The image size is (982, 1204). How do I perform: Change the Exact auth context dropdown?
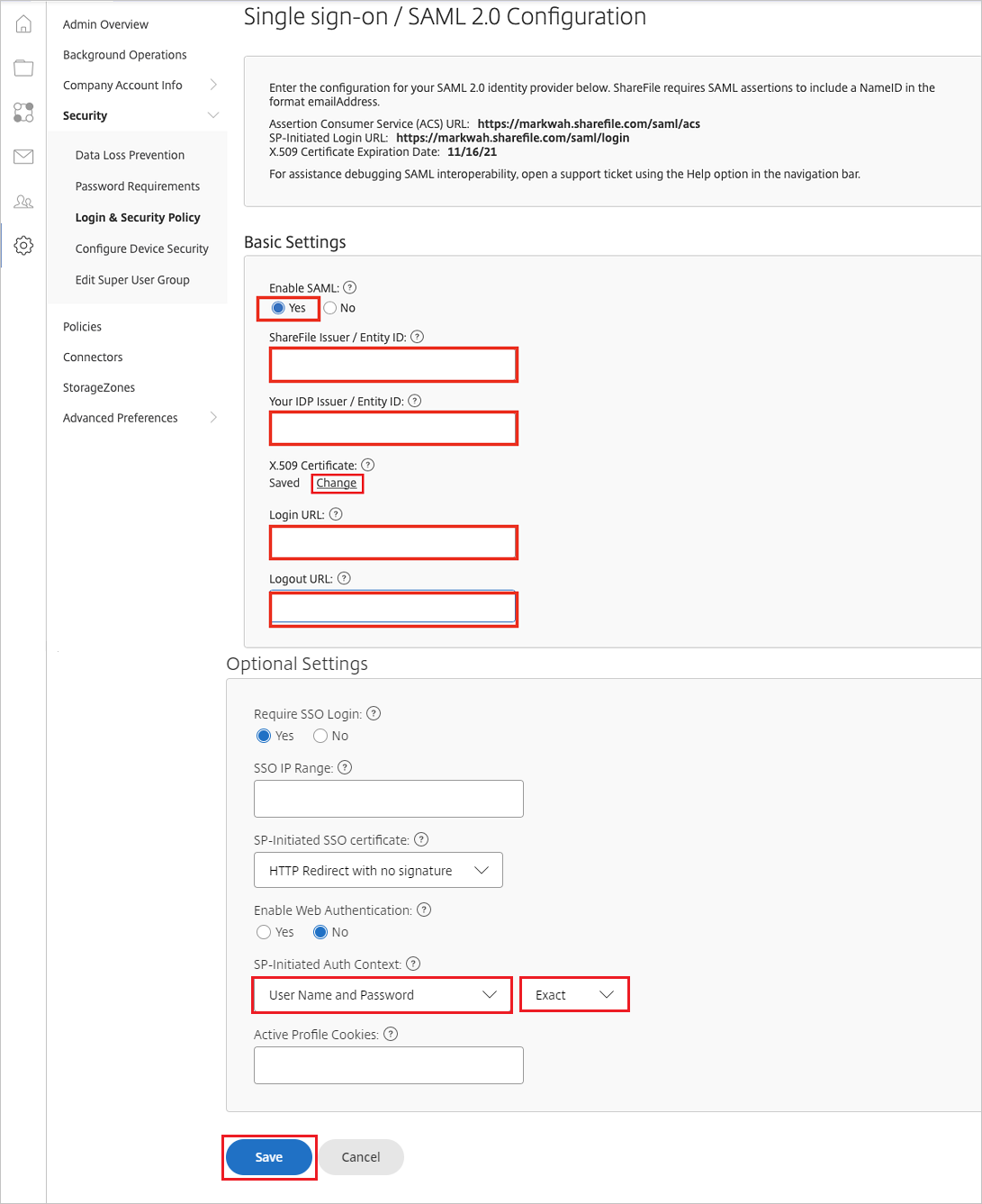(x=574, y=994)
